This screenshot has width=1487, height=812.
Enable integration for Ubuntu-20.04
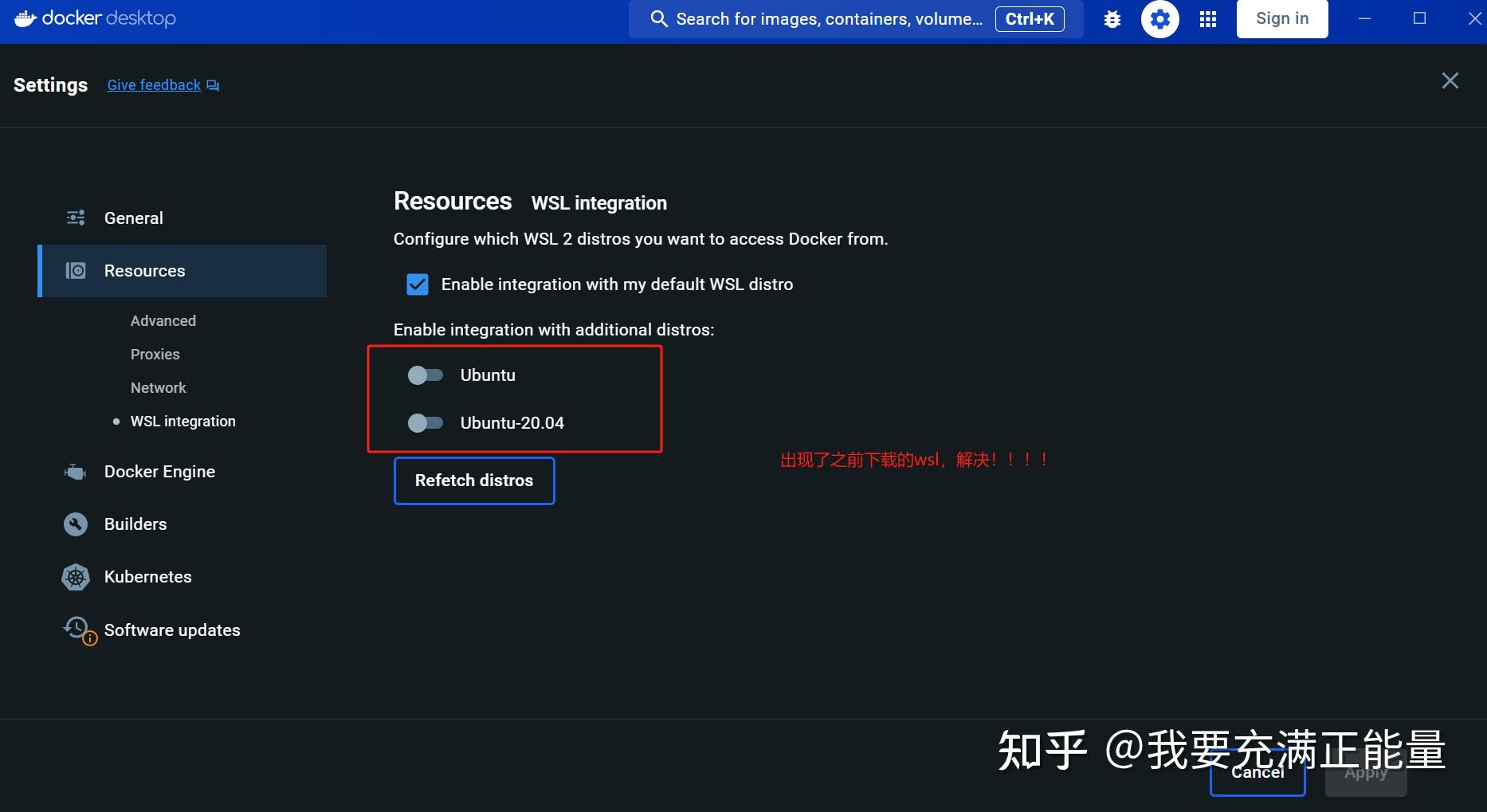[425, 423]
